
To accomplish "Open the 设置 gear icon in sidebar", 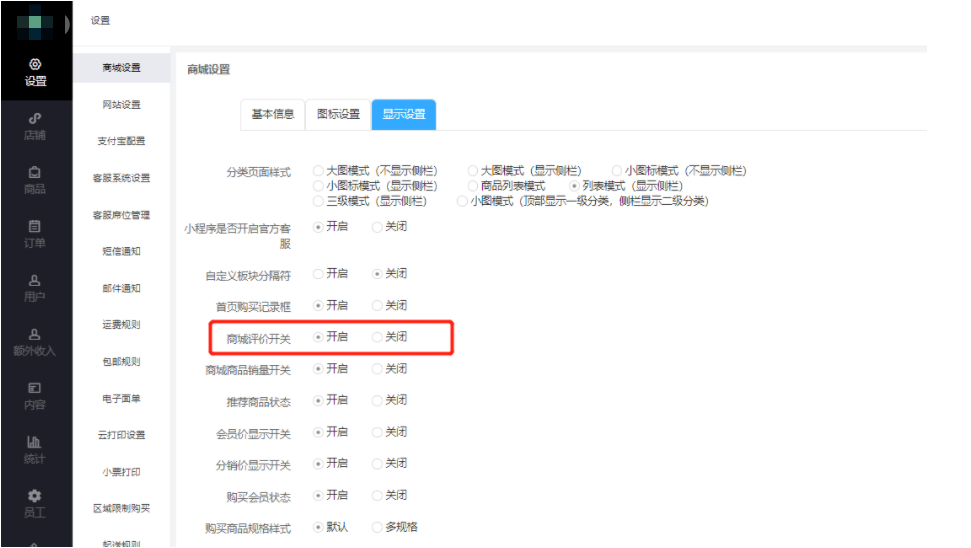I will pyautogui.click(x=35, y=64).
